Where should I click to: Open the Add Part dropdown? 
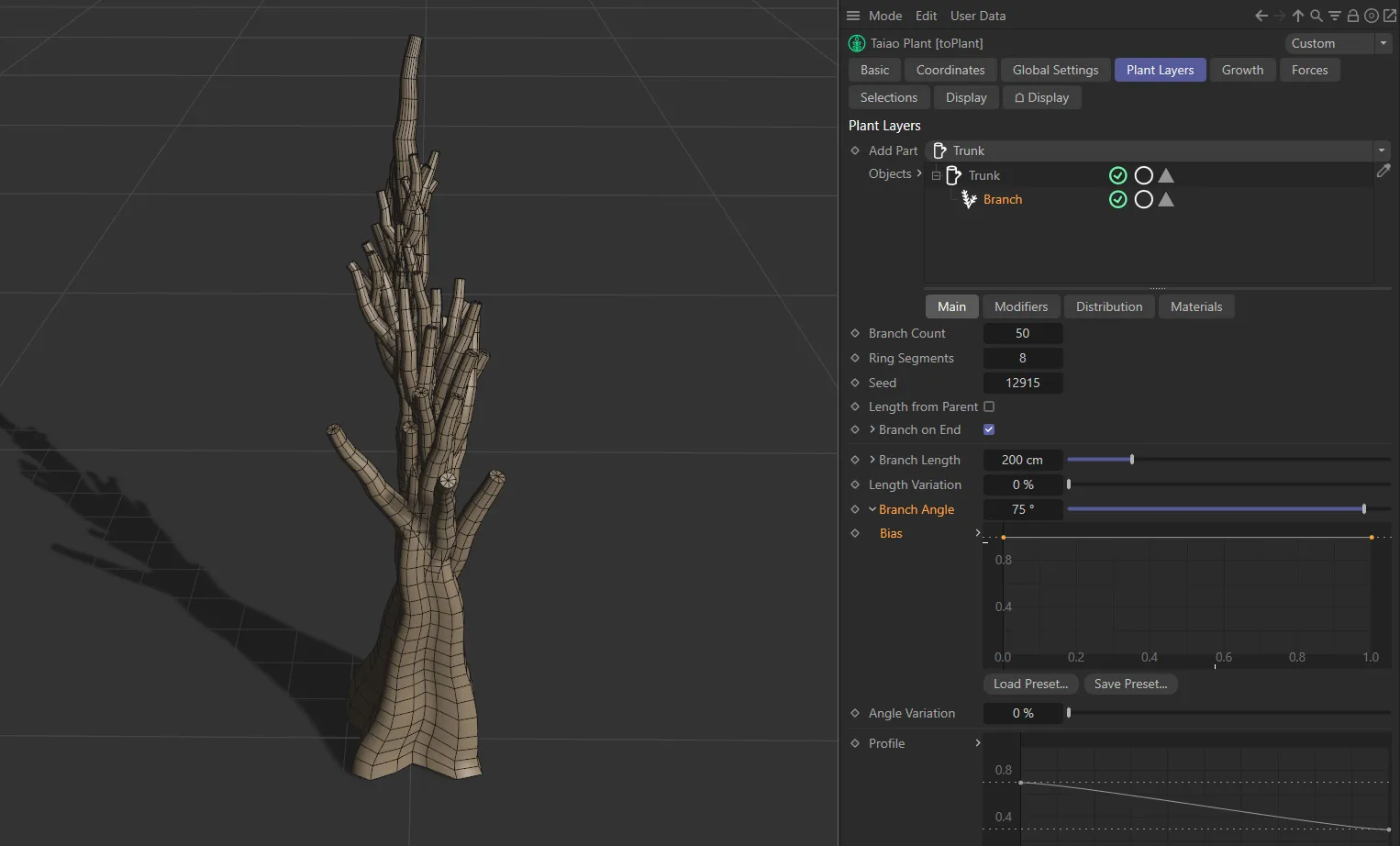(x=1381, y=150)
